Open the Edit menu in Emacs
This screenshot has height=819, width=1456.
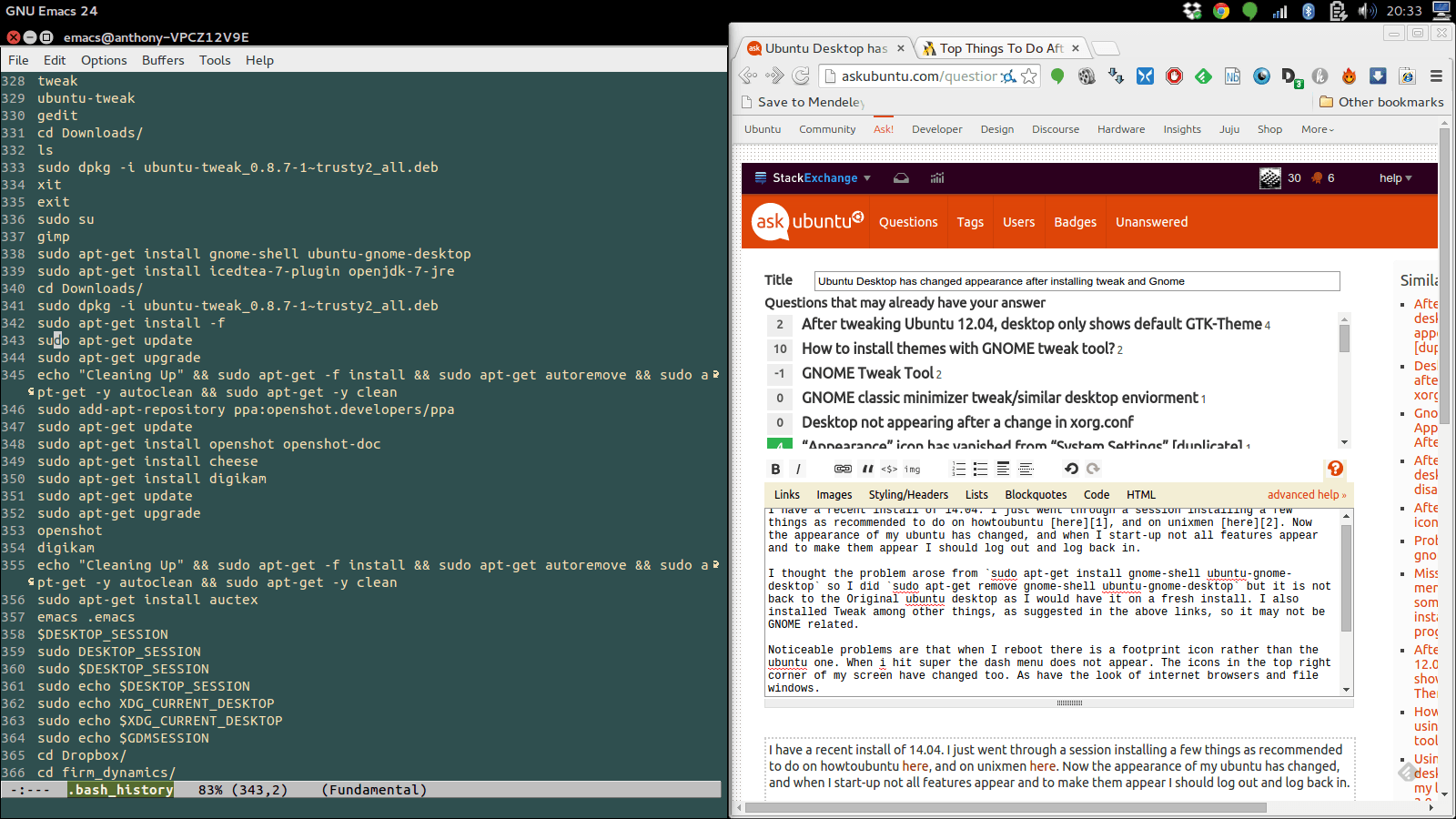[55, 60]
